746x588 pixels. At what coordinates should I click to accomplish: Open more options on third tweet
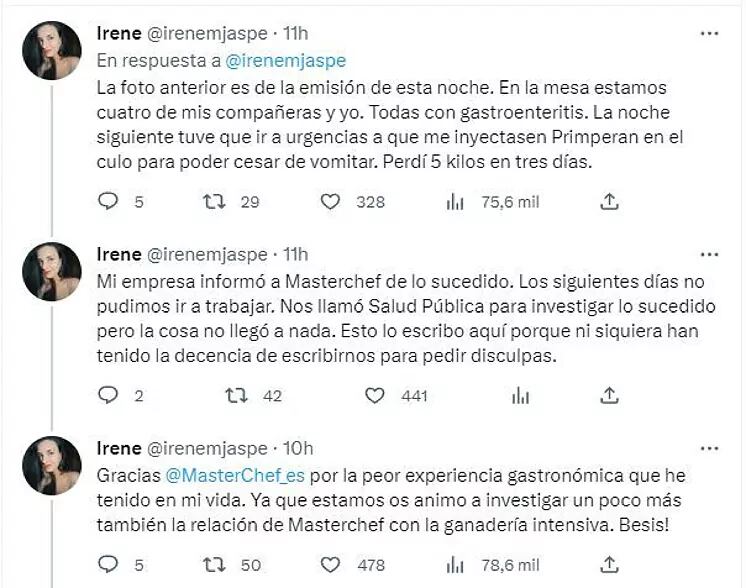[709, 448]
